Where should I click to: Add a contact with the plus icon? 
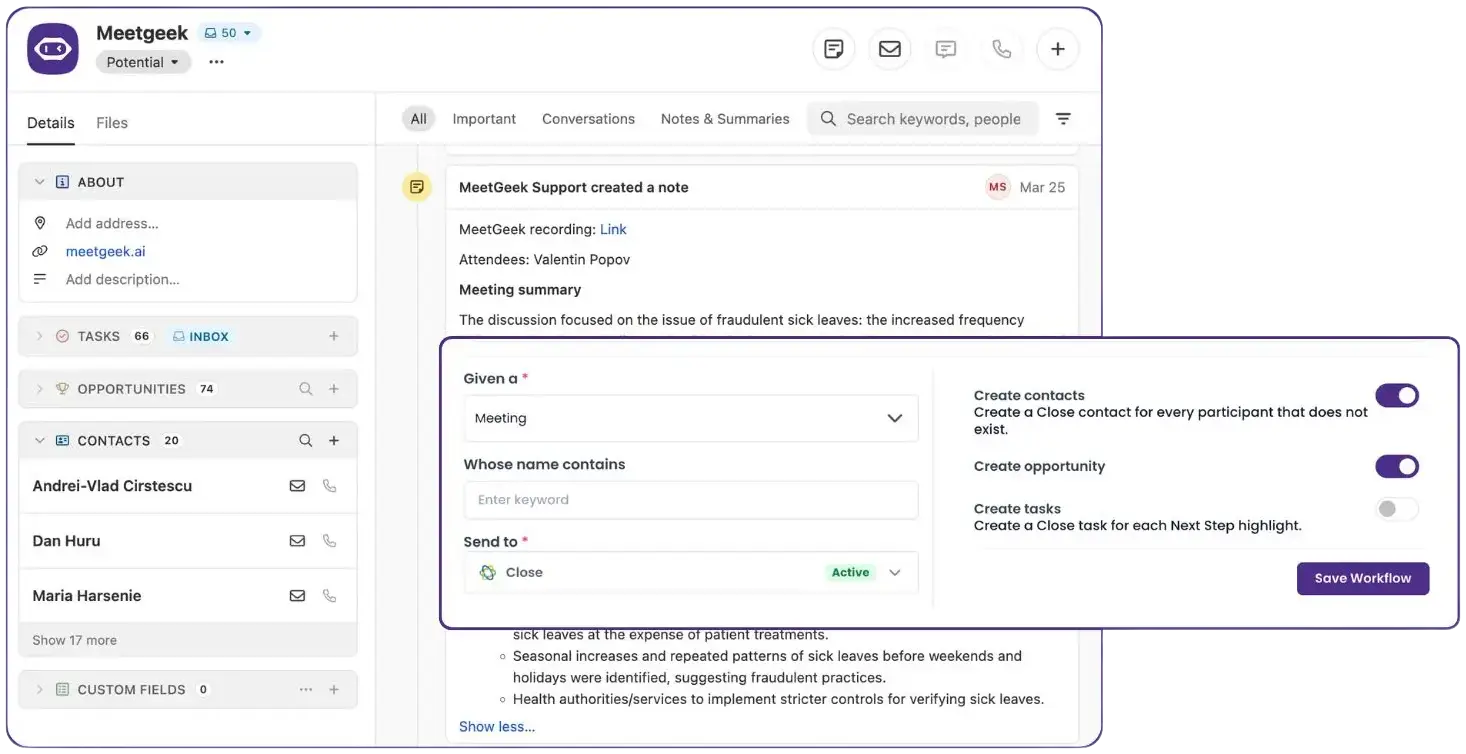(334, 441)
